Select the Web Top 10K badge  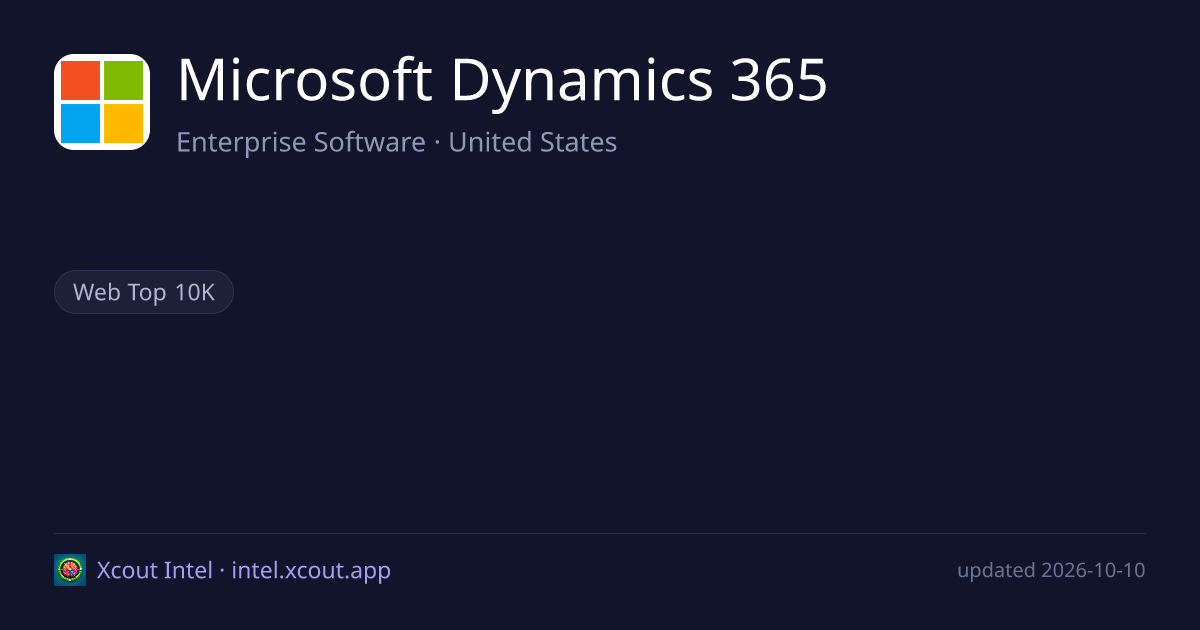[144, 292]
